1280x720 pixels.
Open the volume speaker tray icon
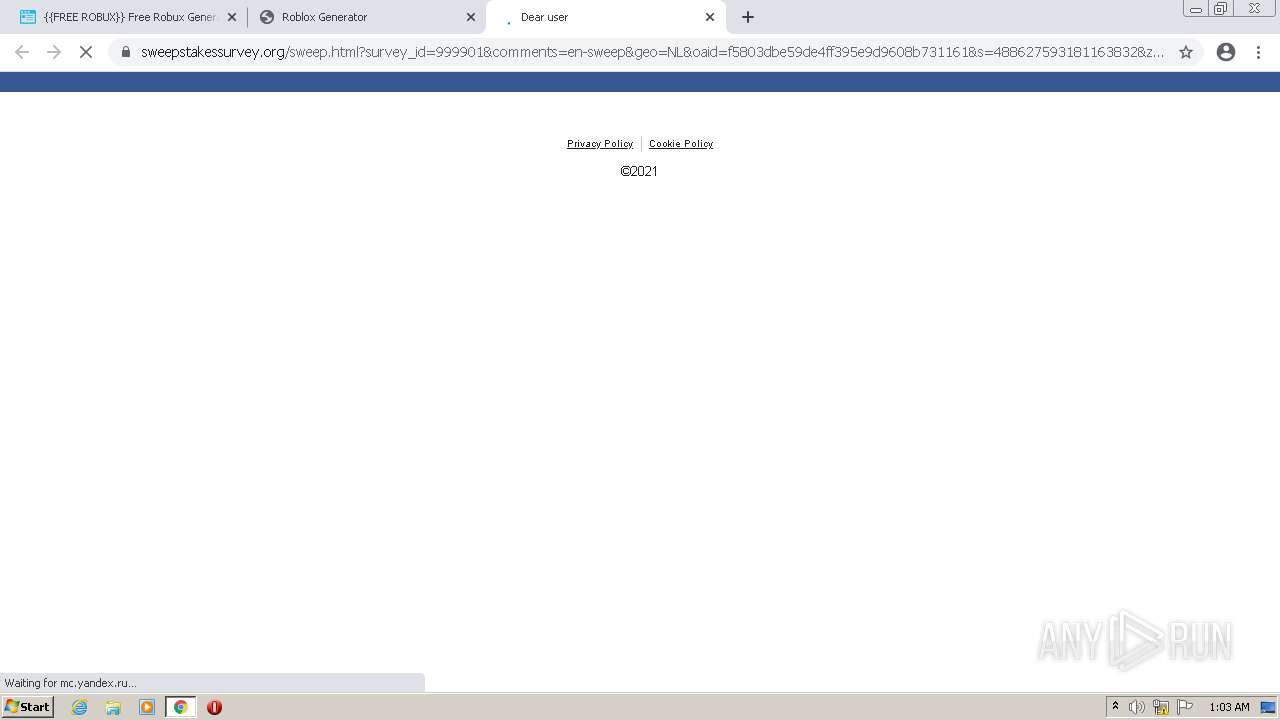coord(1137,707)
